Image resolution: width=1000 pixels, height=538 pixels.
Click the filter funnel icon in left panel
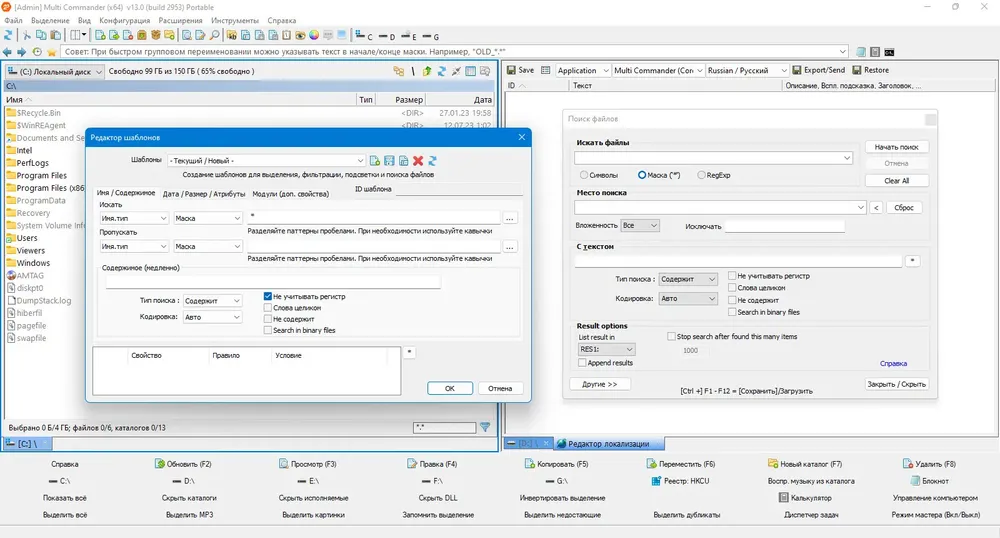(x=485, y=427)
